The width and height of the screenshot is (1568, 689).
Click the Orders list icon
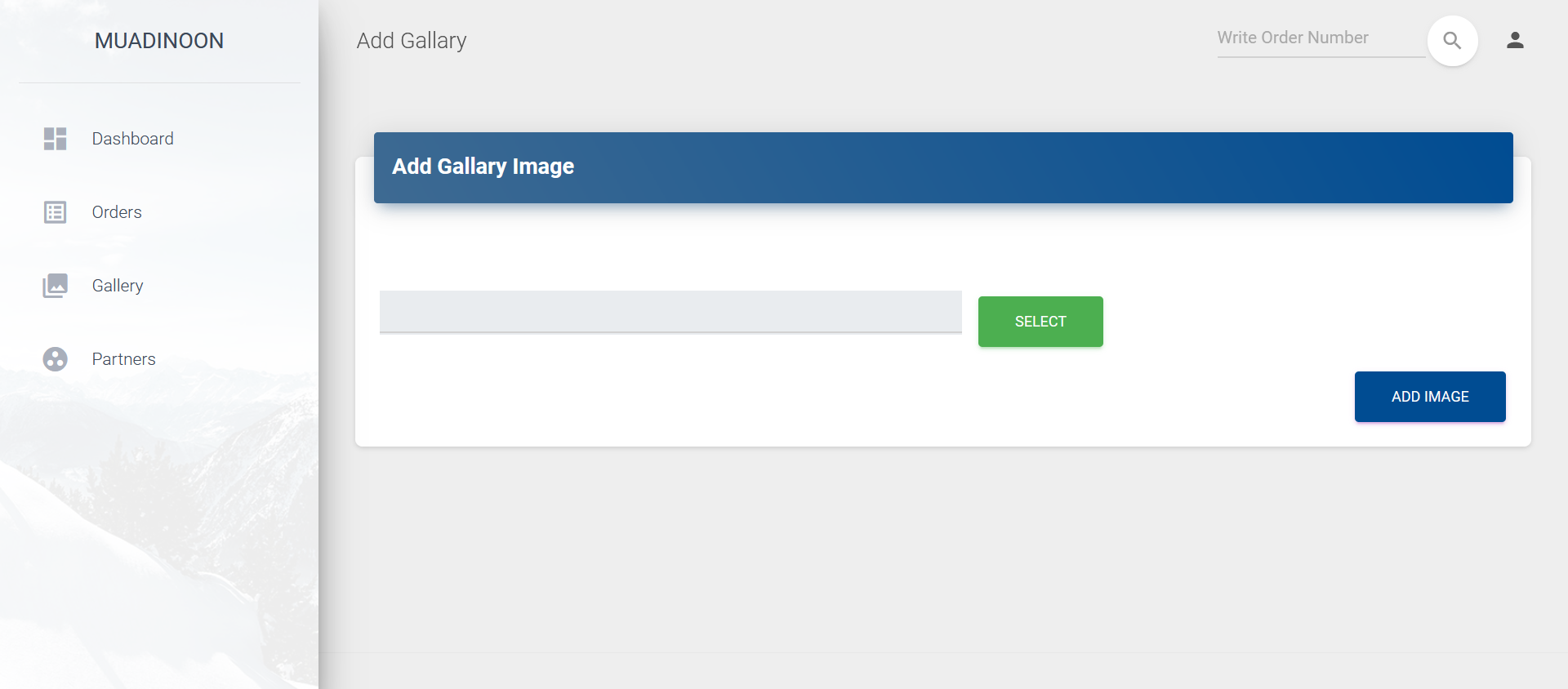tap(55, 212)
